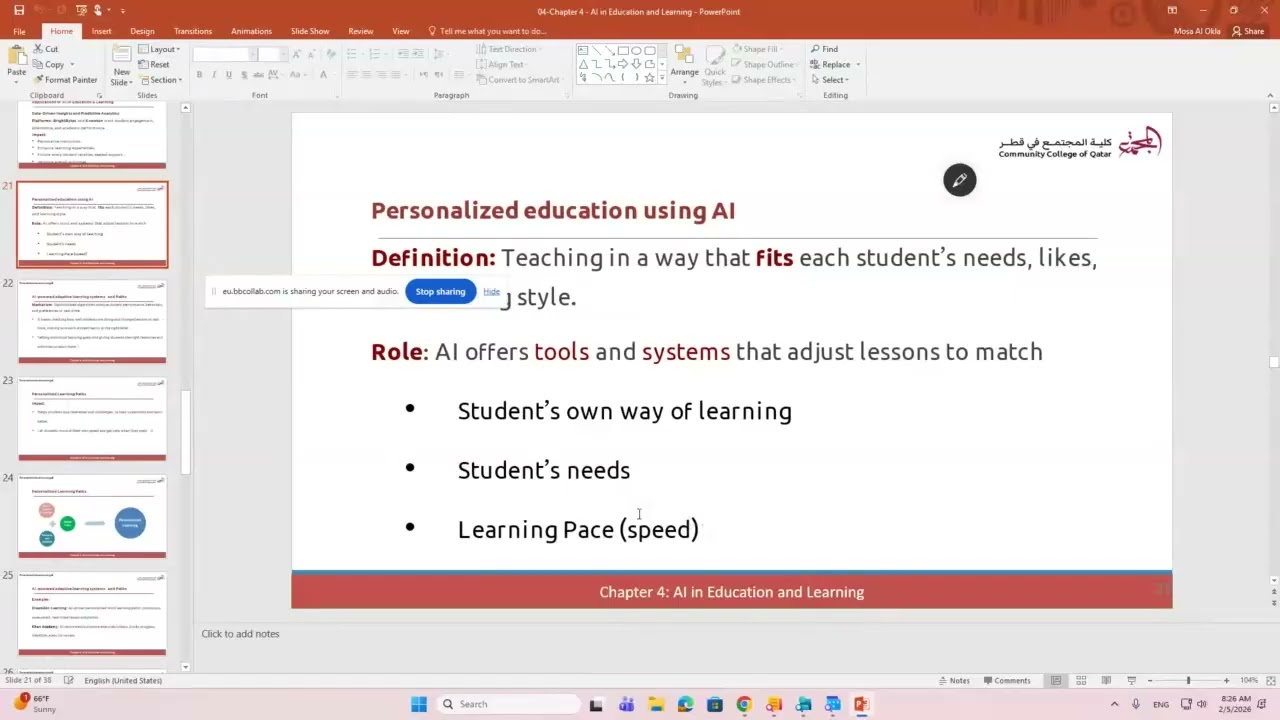
Task: Center align the paragraph text
Action: coord(366,75)
